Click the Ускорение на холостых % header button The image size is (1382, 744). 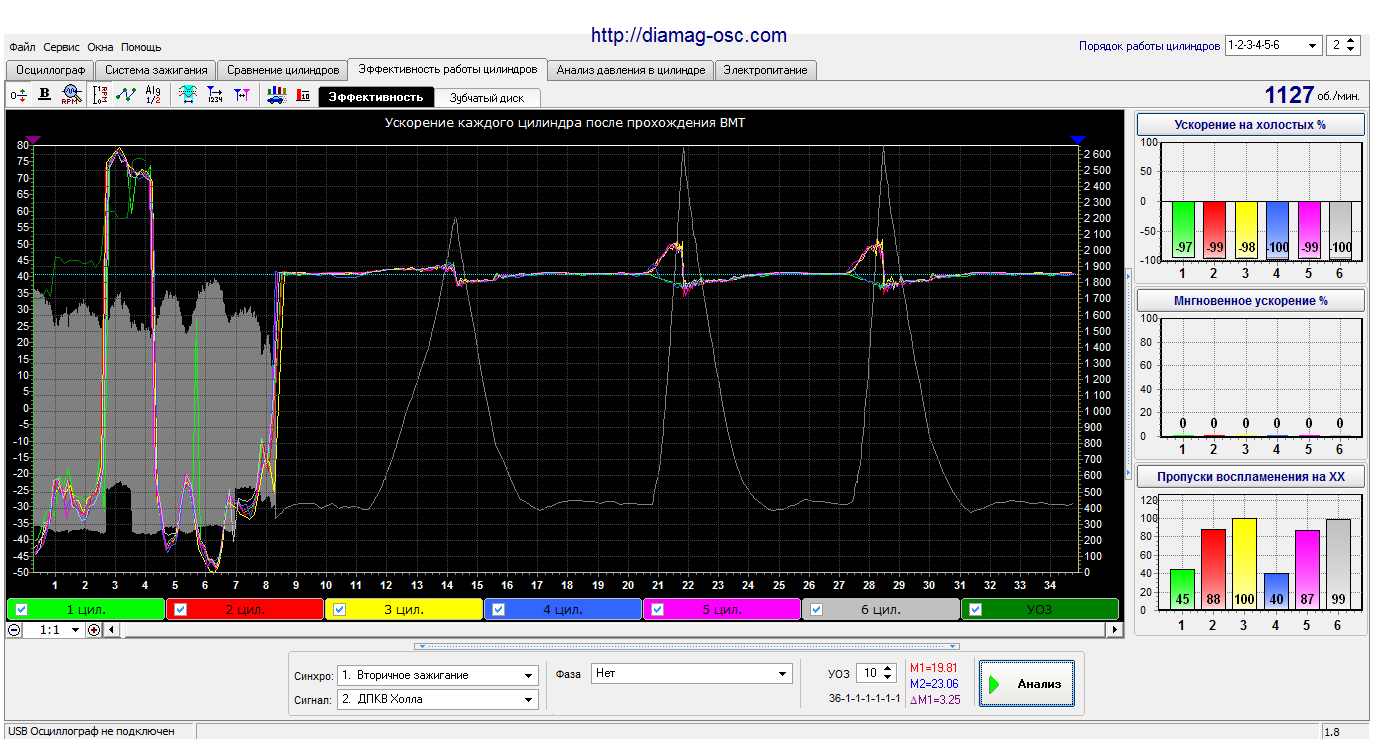(1251, 125)
